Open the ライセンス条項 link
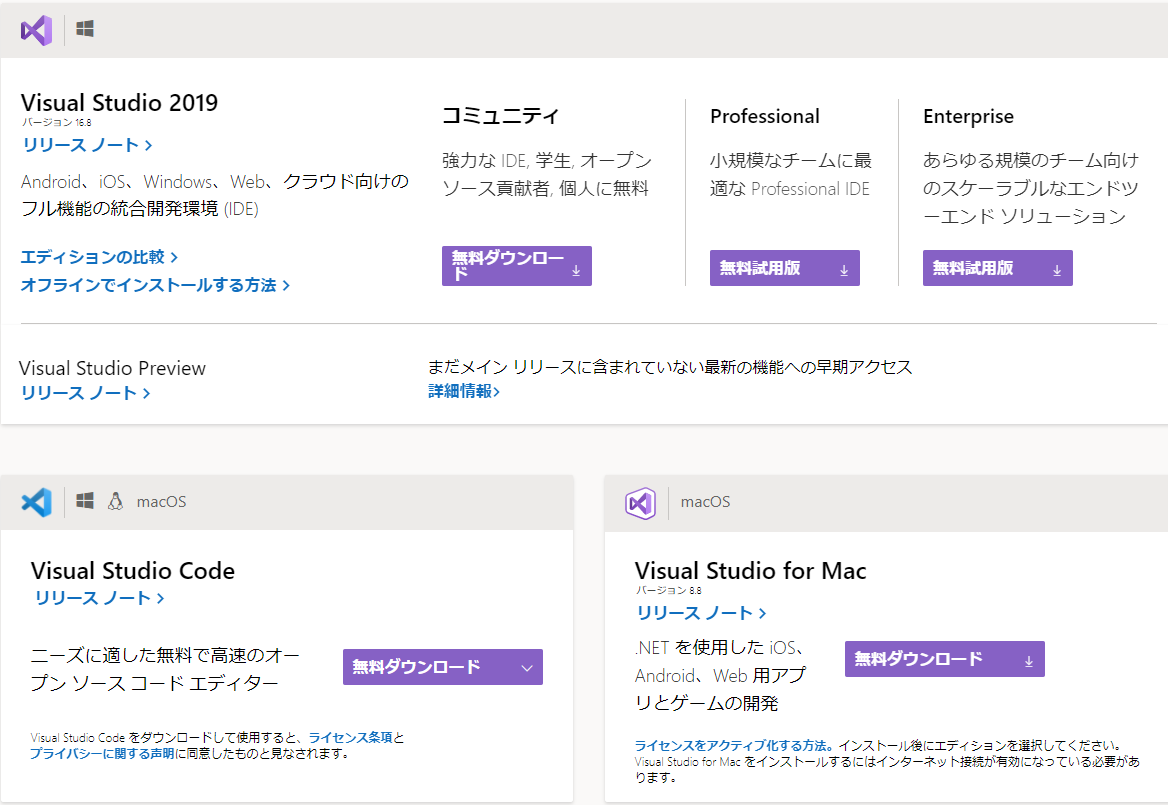This screenshot has width=1168, height=805. [x=350, y=737]
